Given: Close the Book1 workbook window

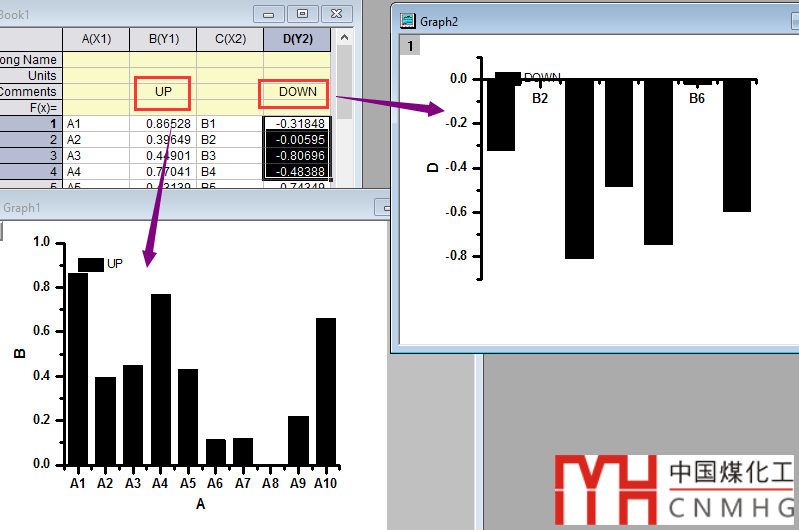Looking at the screenshot, I should (x=338, y=13).
